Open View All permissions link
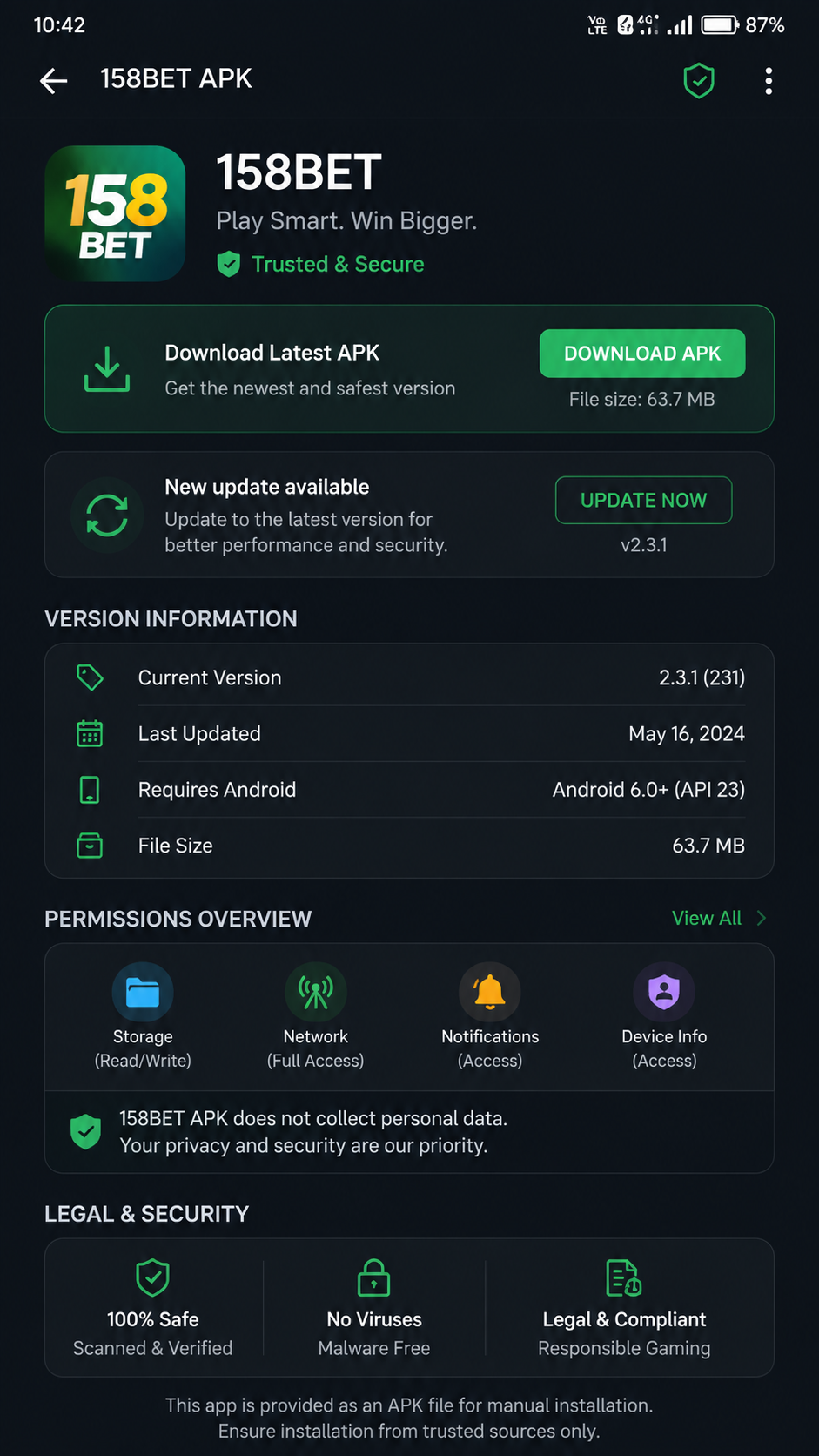Screen dimensions: 819x1456 [707, 918]
